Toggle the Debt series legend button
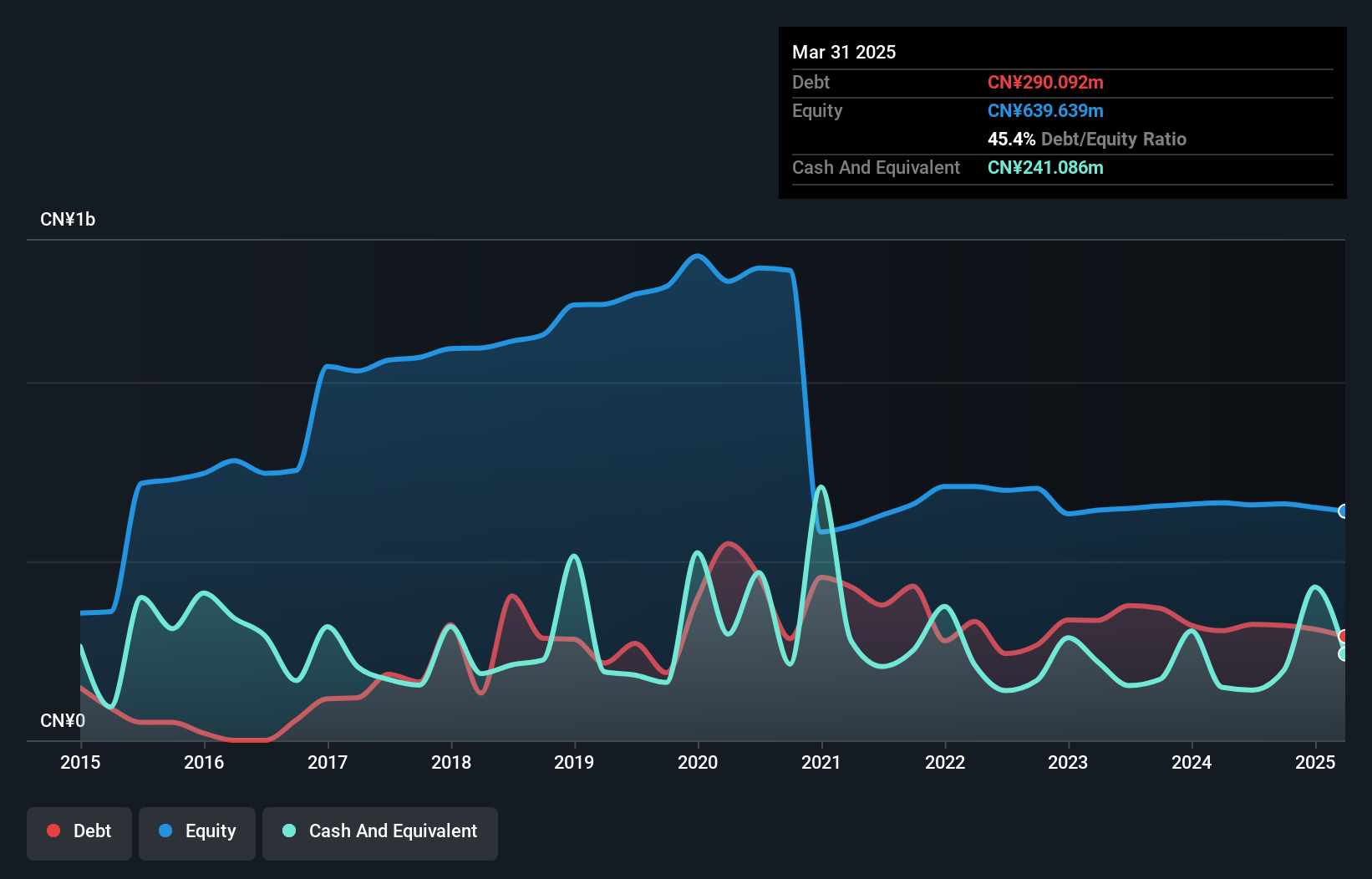This screenshot has width=1372, height=879. [79, 833]
